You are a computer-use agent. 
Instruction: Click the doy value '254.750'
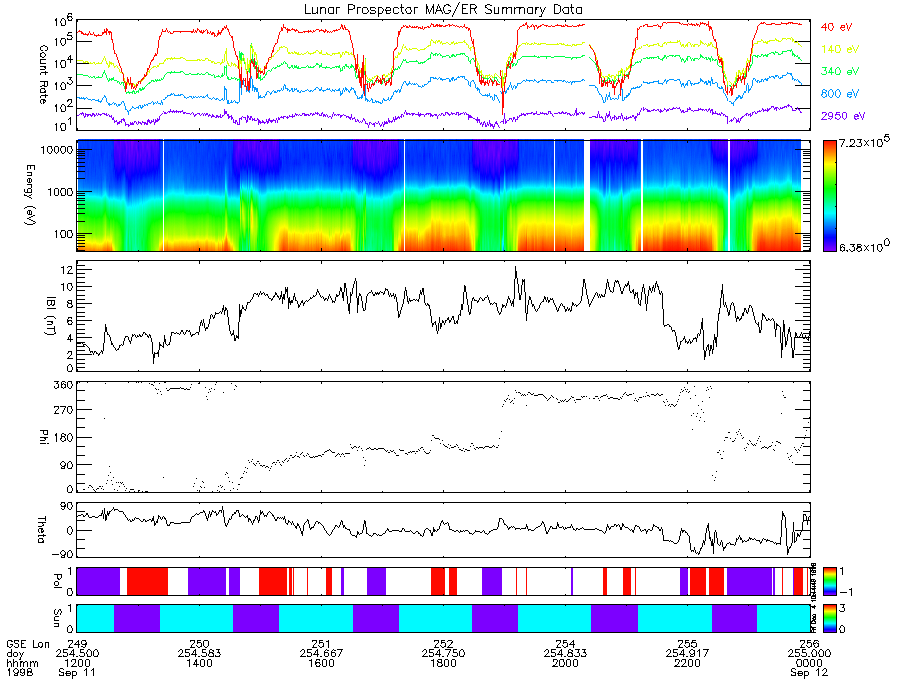coord(444,654)
